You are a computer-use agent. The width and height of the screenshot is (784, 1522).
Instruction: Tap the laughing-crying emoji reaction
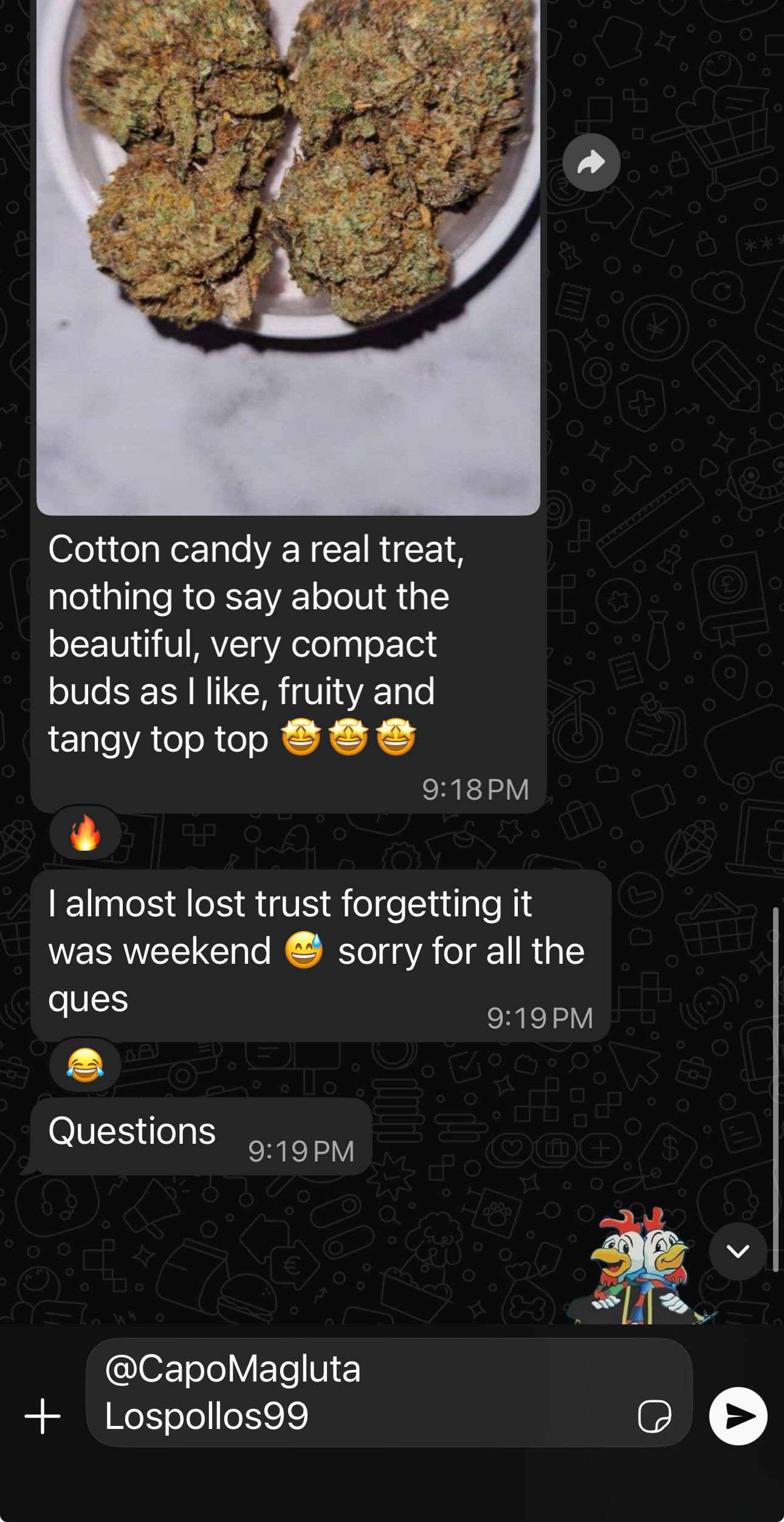[85, 1064]
